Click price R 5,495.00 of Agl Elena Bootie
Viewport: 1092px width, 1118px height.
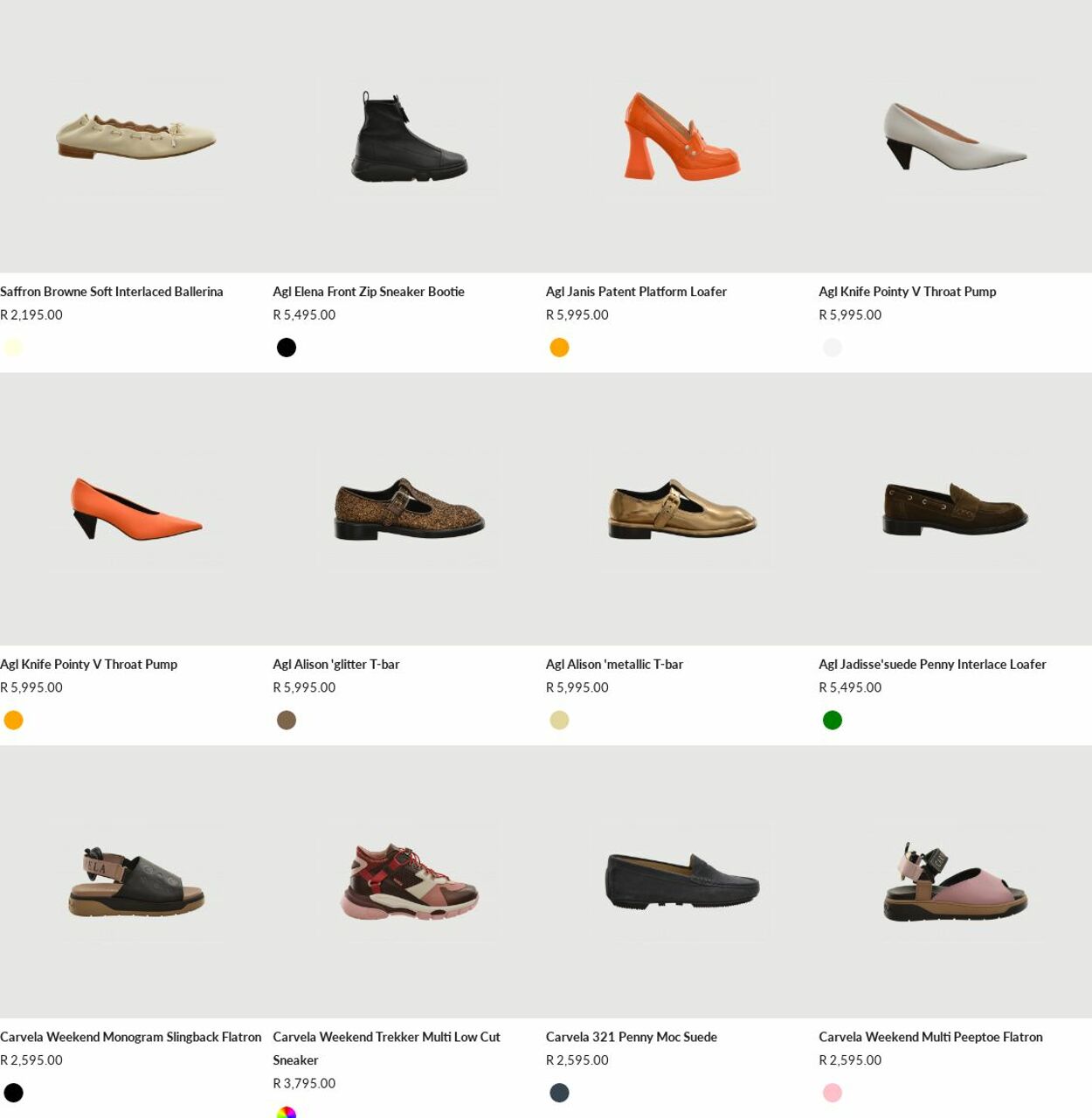point(304,315)
